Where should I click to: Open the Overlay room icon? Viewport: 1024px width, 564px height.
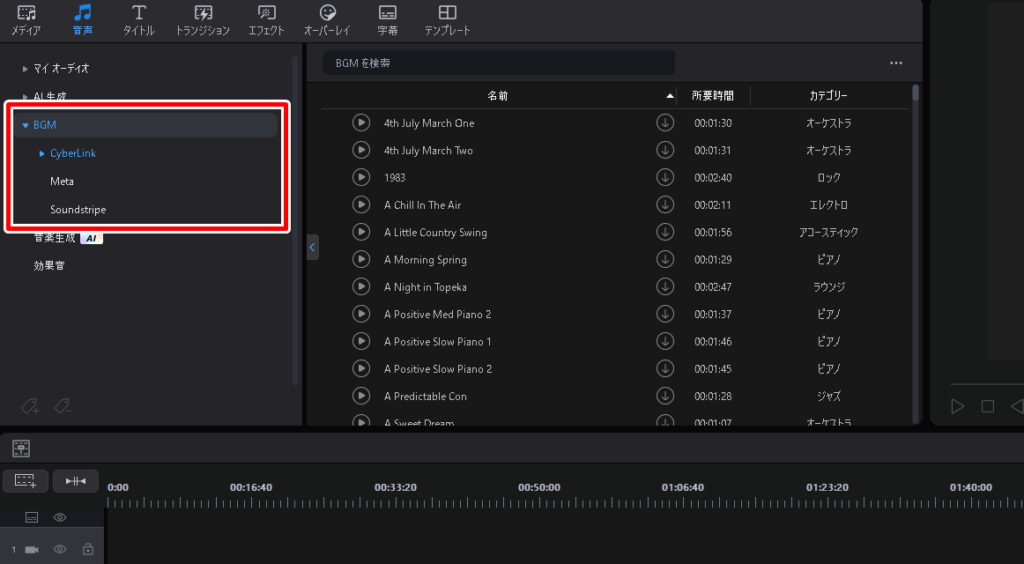click(x=327, y=19)
